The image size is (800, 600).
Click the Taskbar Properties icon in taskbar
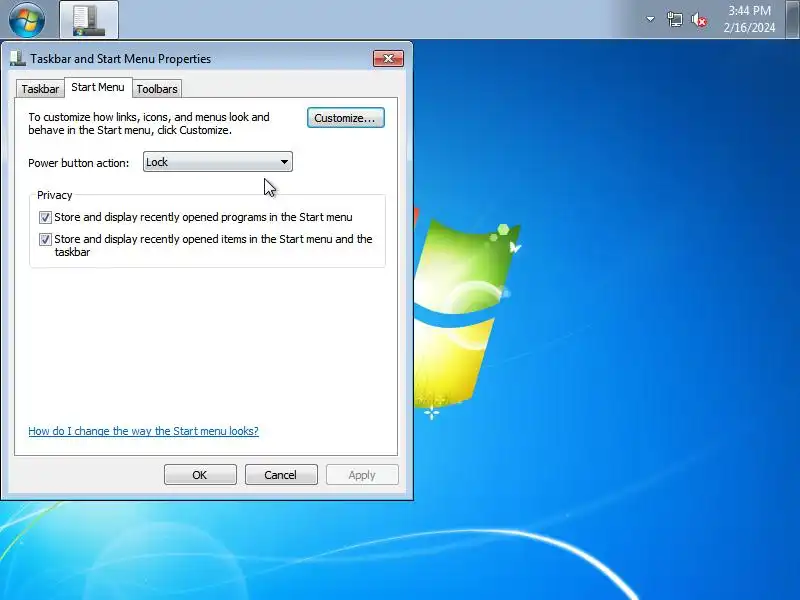click(x=89, y=20)
